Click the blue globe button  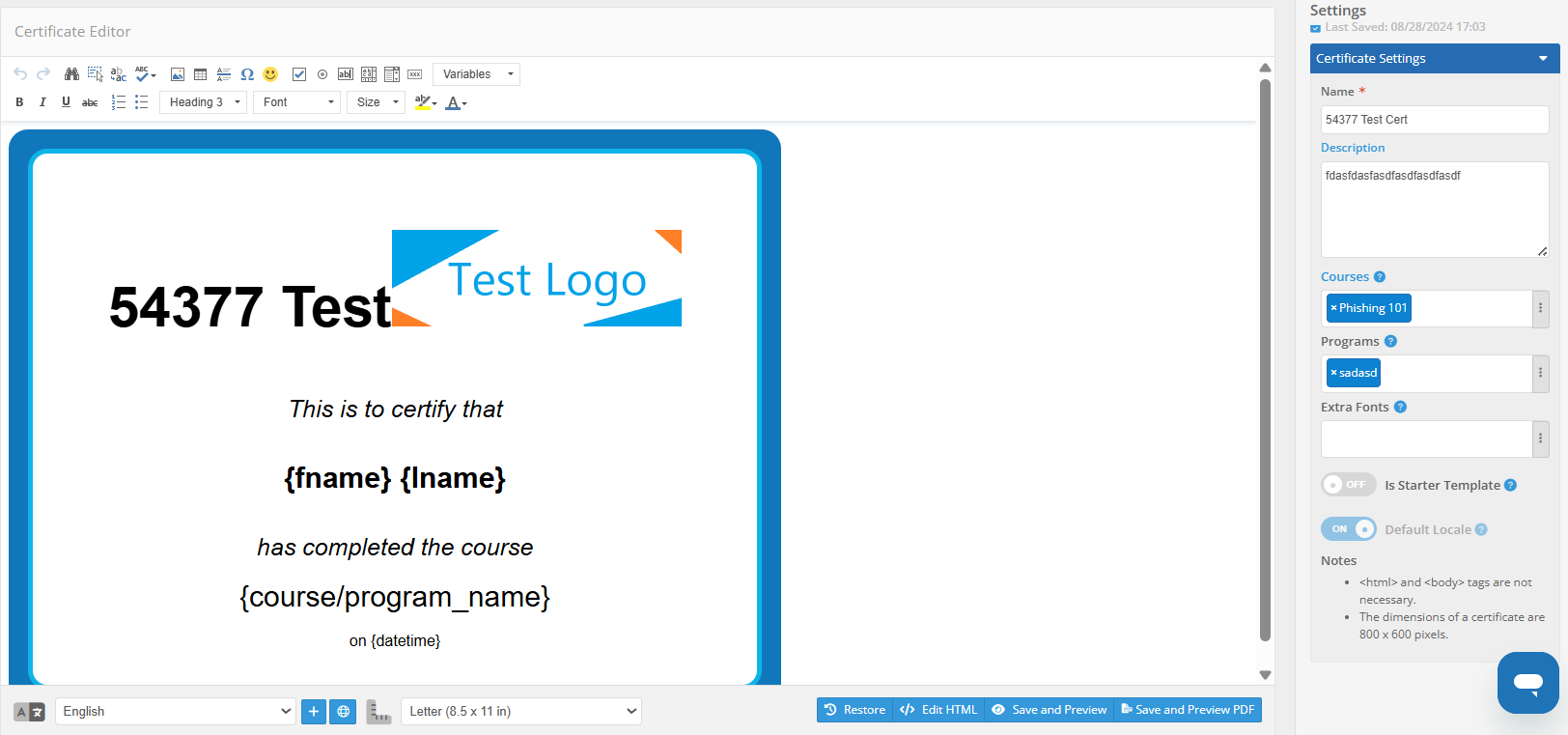343,712
